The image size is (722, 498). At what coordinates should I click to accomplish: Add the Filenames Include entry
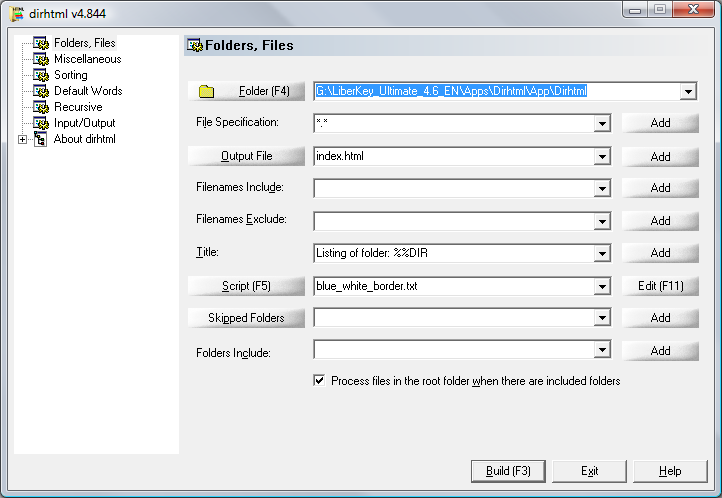click(660, 188)
